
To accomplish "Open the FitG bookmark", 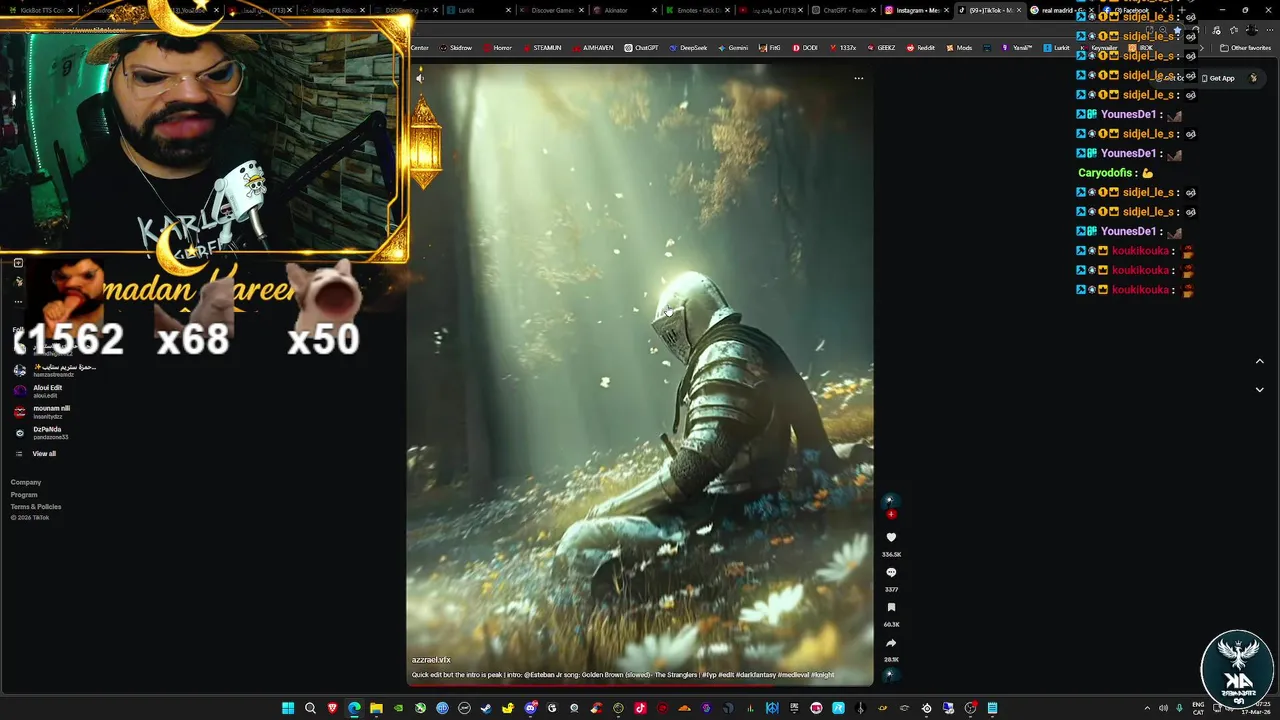I will click(770, 47).
